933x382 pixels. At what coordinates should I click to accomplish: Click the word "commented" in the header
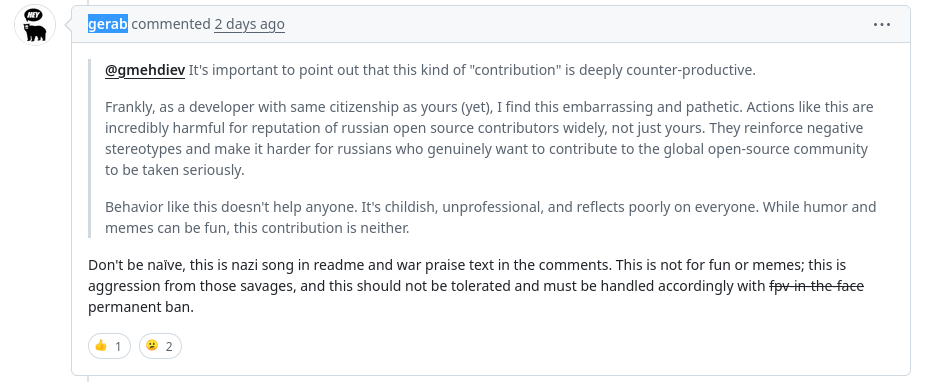(x=171, y=24)
